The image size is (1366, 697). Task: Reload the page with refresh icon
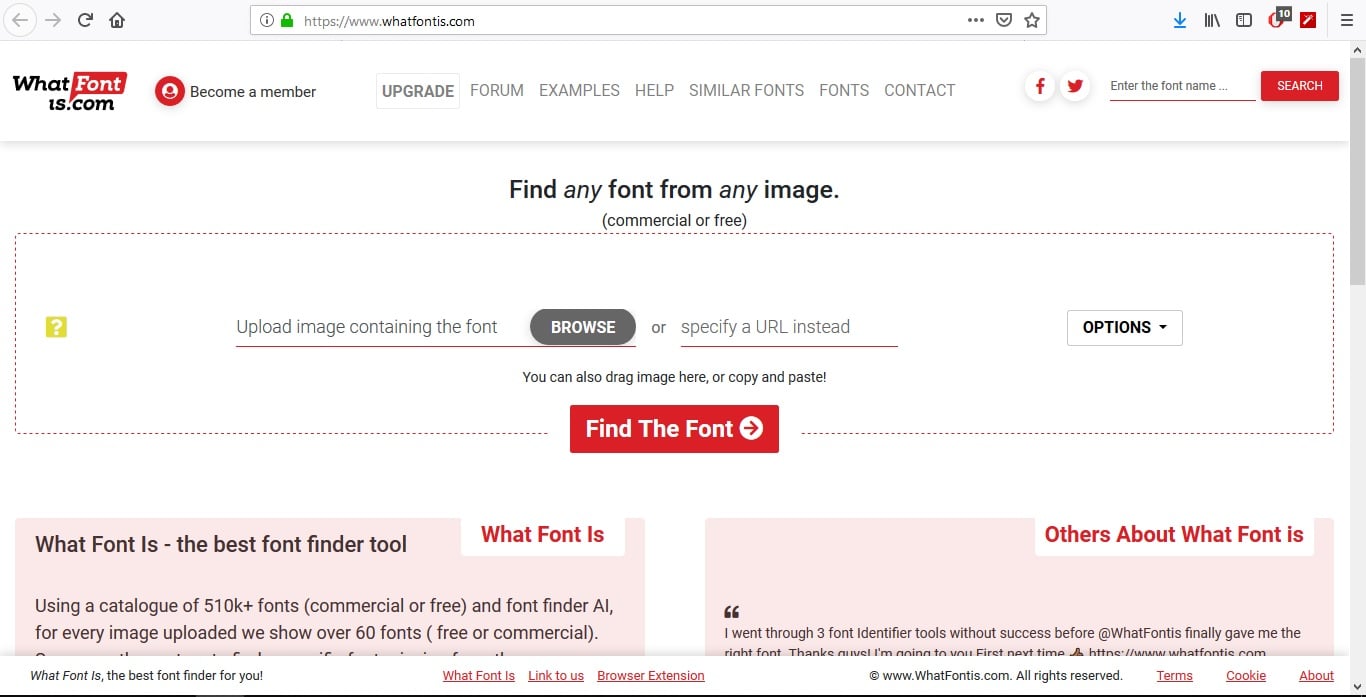(85, 20)
